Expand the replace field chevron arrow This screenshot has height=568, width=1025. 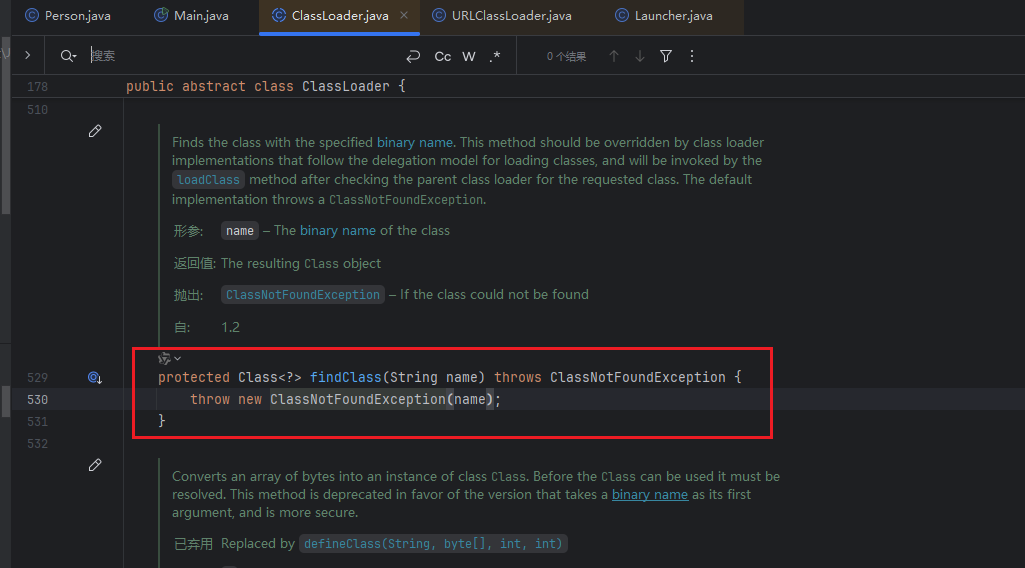click(x=27, y=56)
